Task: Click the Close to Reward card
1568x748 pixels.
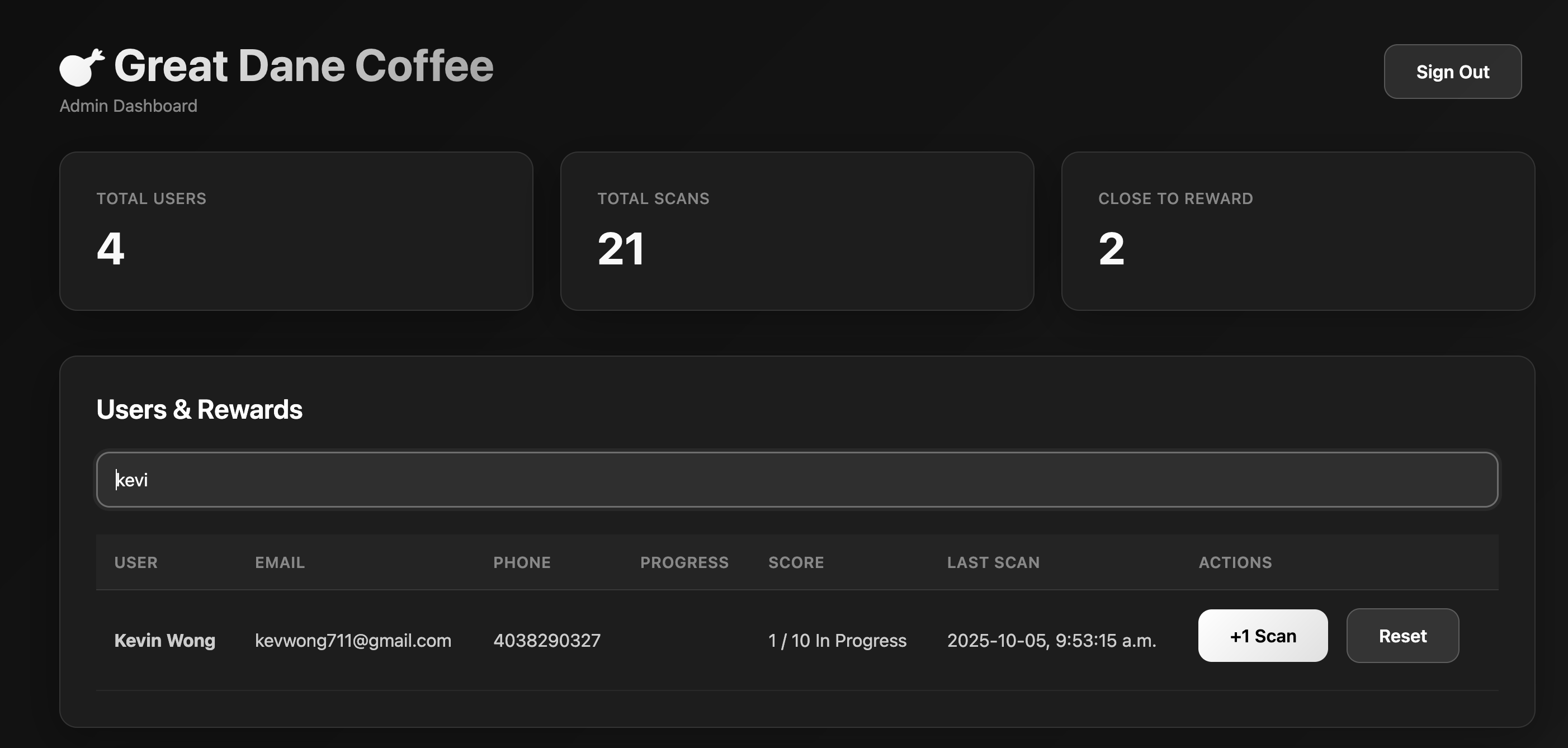Action: coord(1297,231)
